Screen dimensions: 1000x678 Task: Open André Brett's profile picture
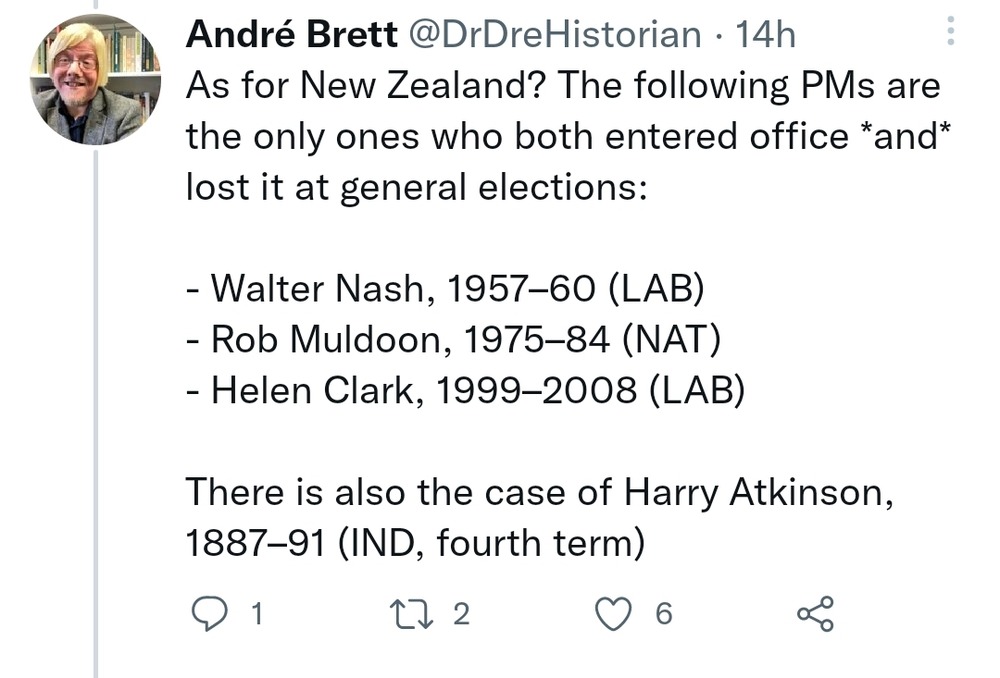coord(95,80)
